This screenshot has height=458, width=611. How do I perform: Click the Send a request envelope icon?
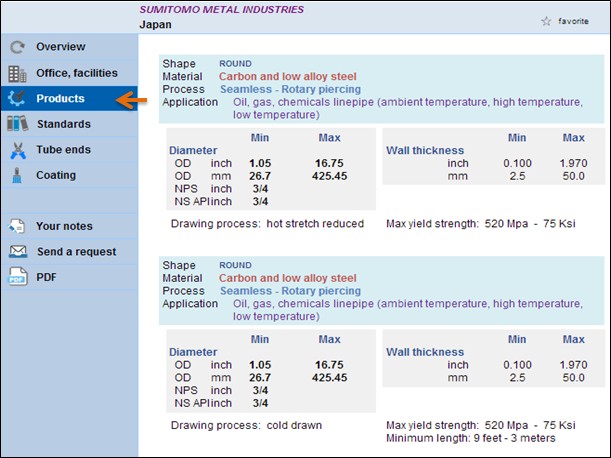(x=18, y=252)
